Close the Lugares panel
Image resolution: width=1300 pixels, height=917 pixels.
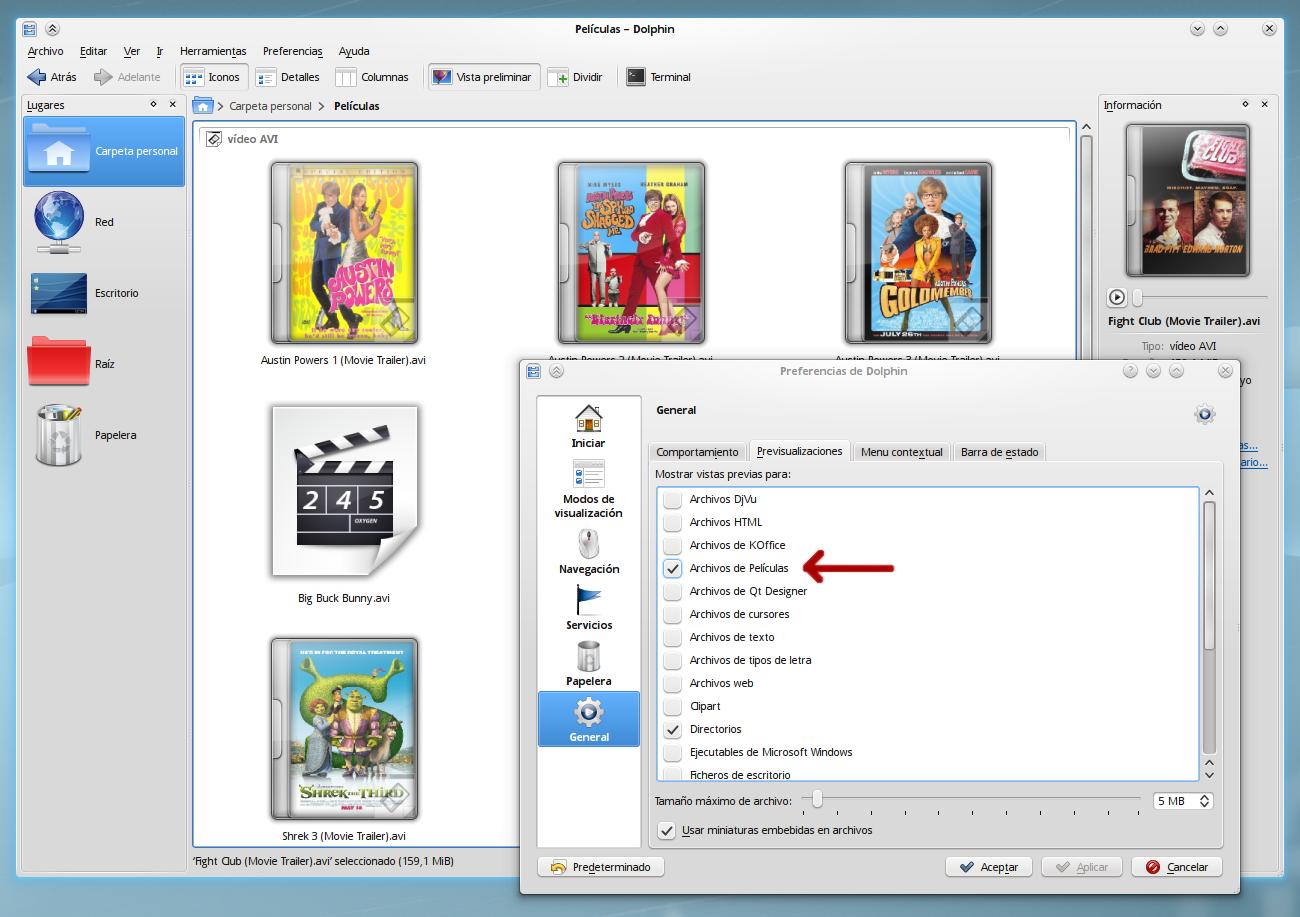point(172,104)
